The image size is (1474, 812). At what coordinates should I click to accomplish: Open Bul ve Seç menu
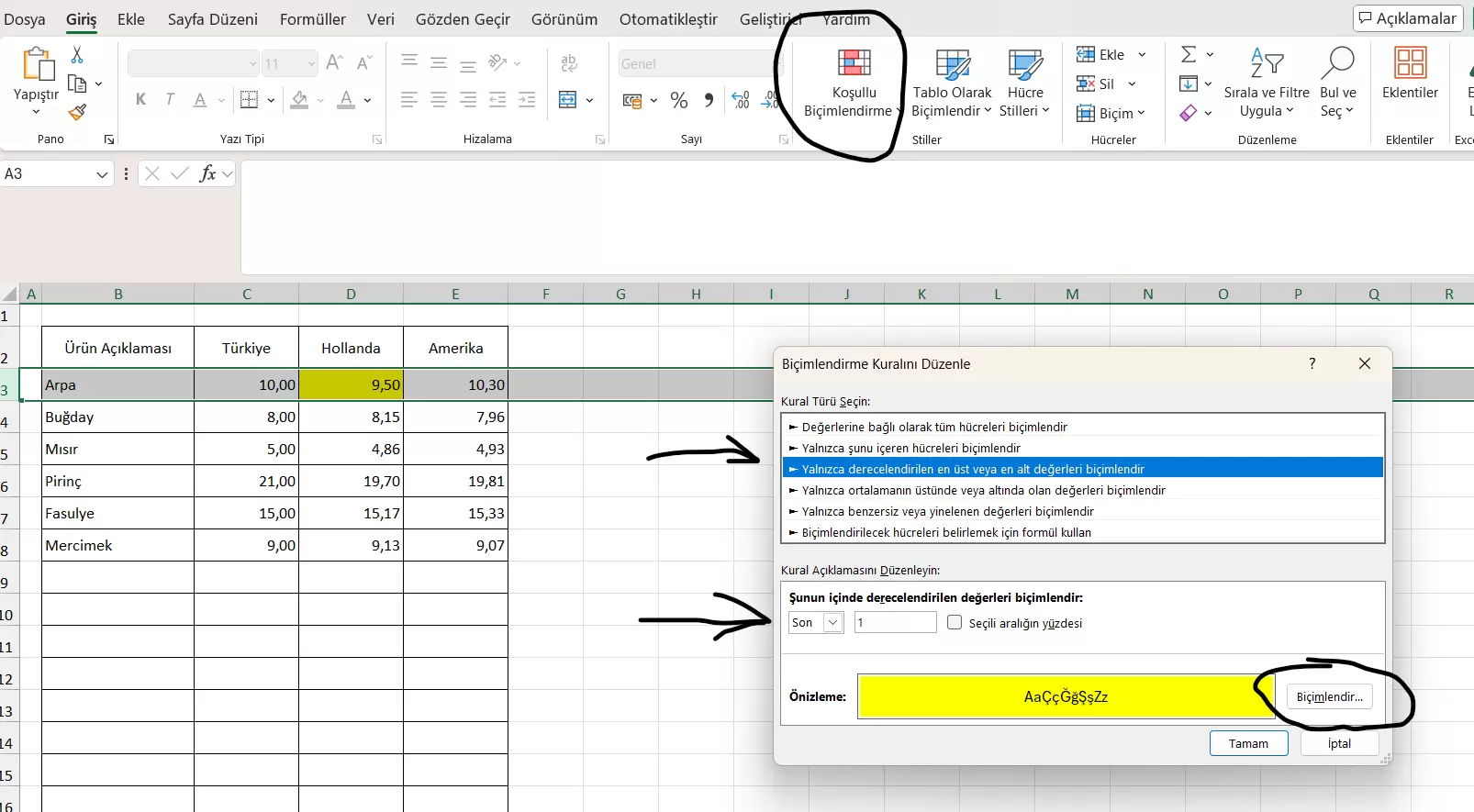pos(1337,84)
